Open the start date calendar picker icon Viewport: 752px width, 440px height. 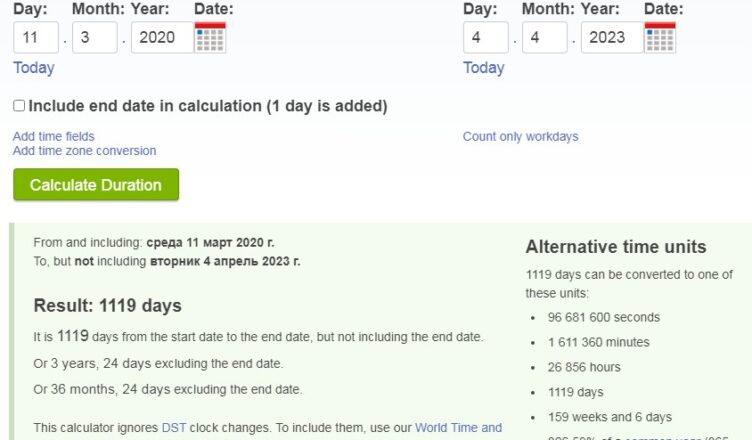click(x=210, y=37)
